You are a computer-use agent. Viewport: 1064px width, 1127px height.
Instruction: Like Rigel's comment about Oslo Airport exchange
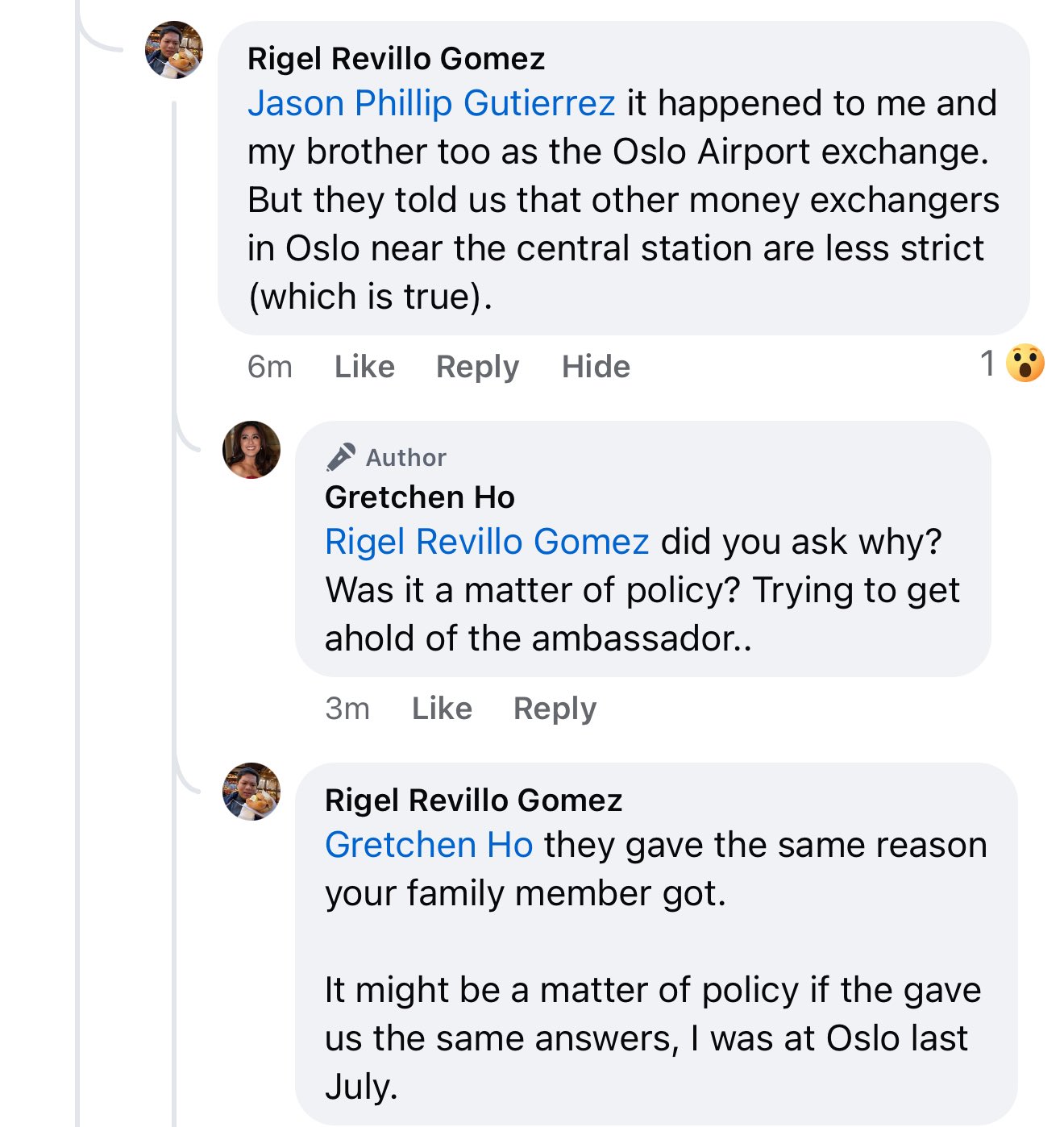[x=364, y=367]
